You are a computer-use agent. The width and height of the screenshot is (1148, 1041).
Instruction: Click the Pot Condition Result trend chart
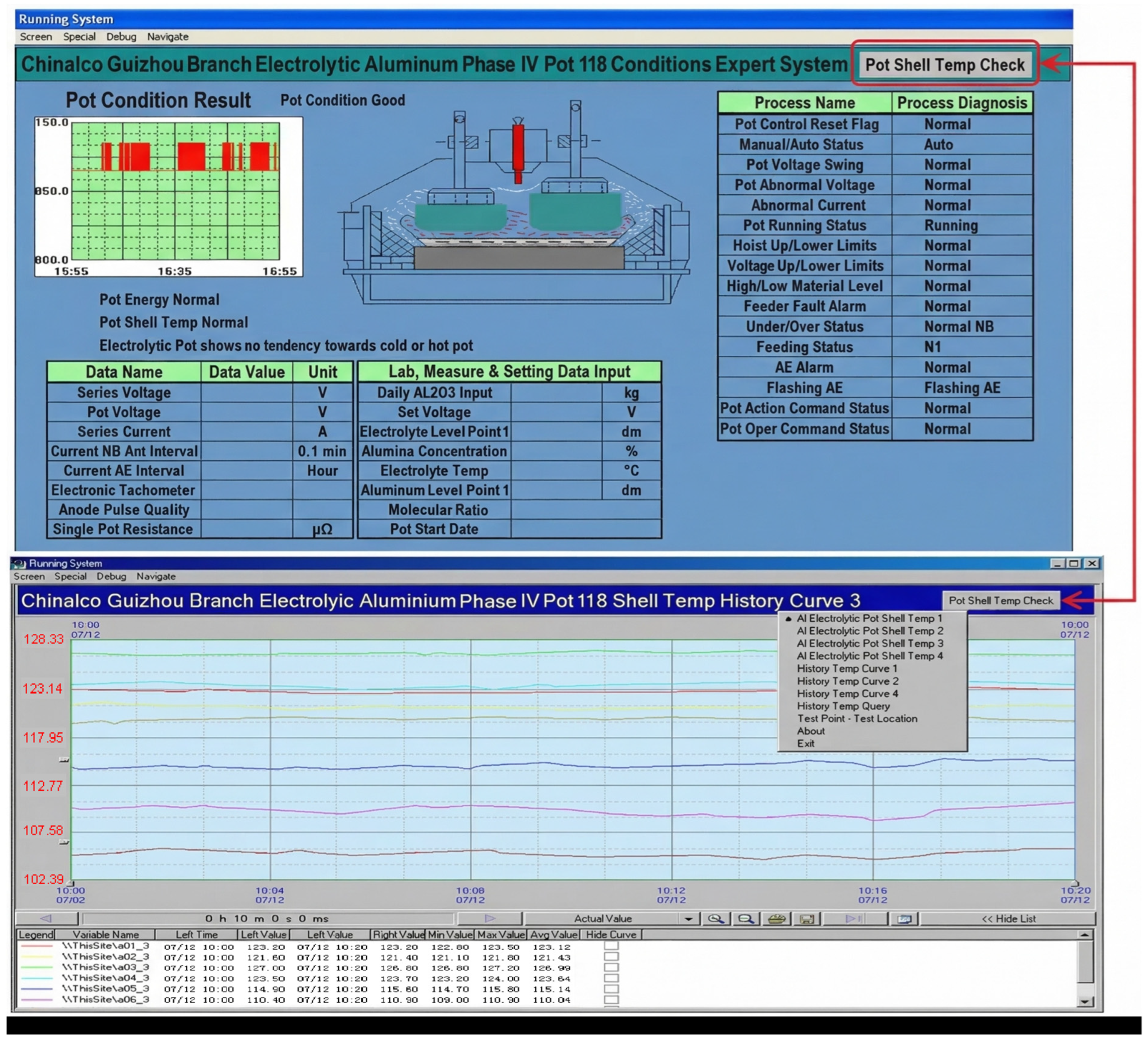pos(168,197)
